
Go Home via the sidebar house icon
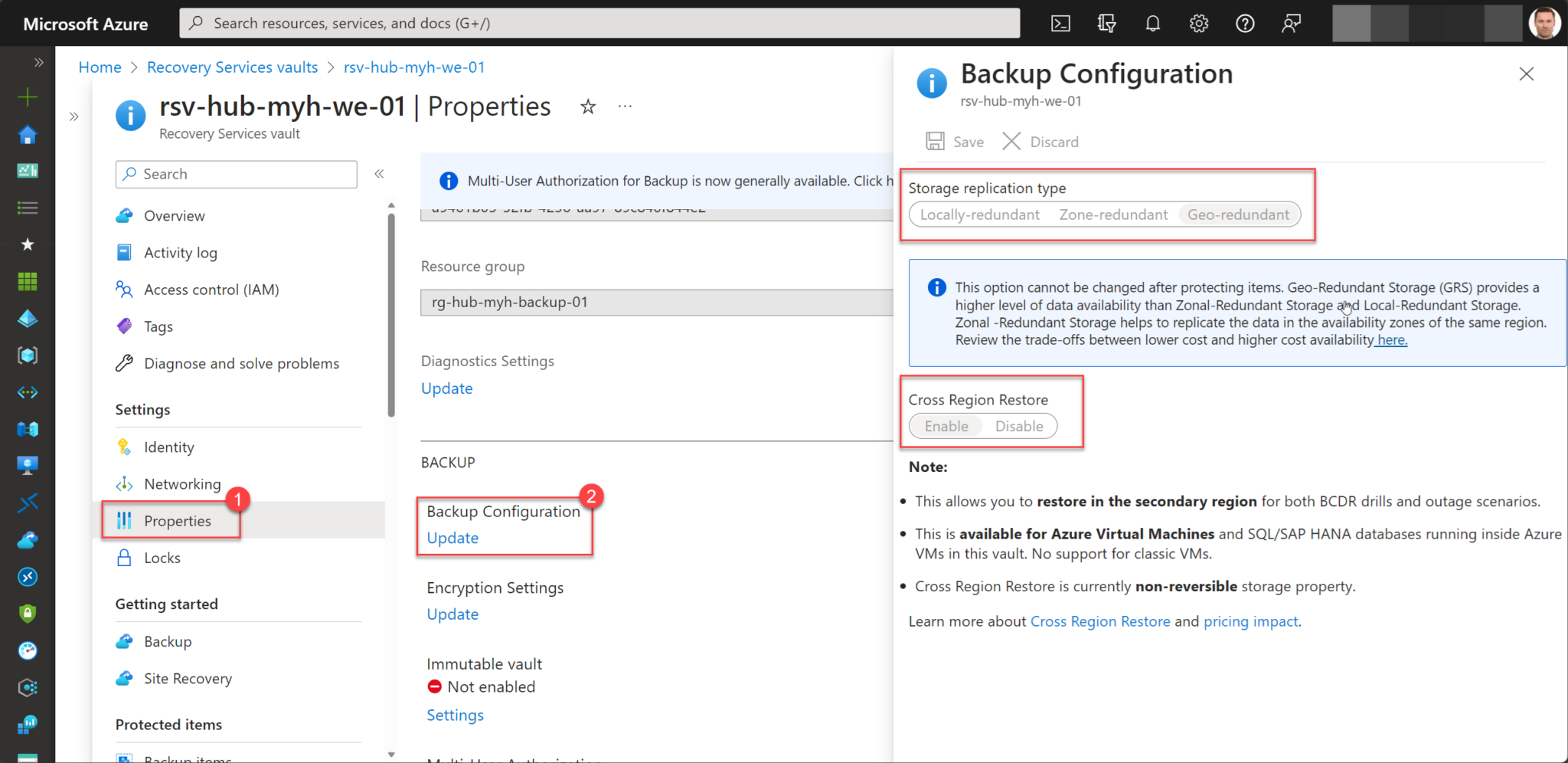point(28,134)
